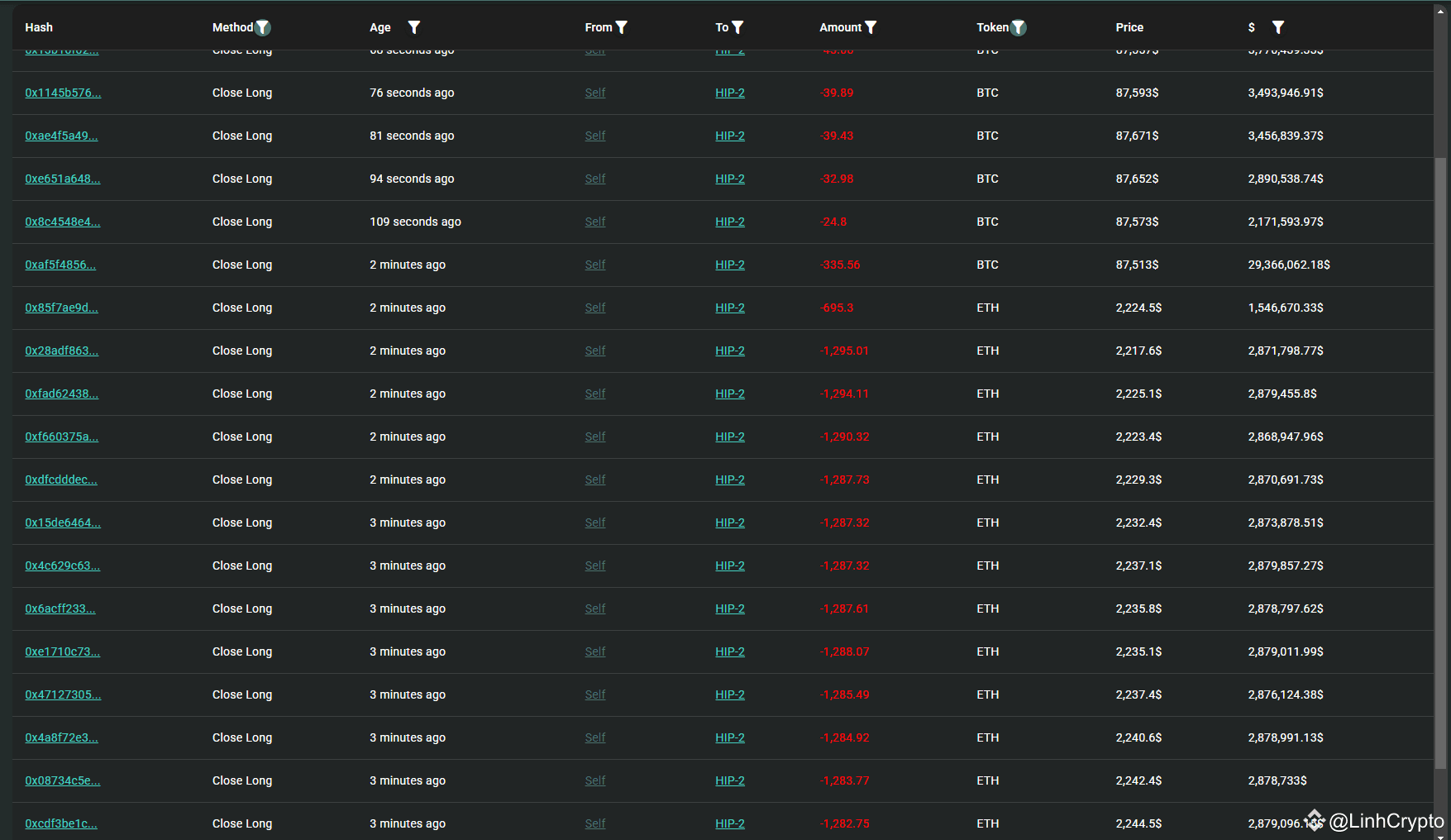Open transaction hash 0xe651a648...

tap(63, 179)
